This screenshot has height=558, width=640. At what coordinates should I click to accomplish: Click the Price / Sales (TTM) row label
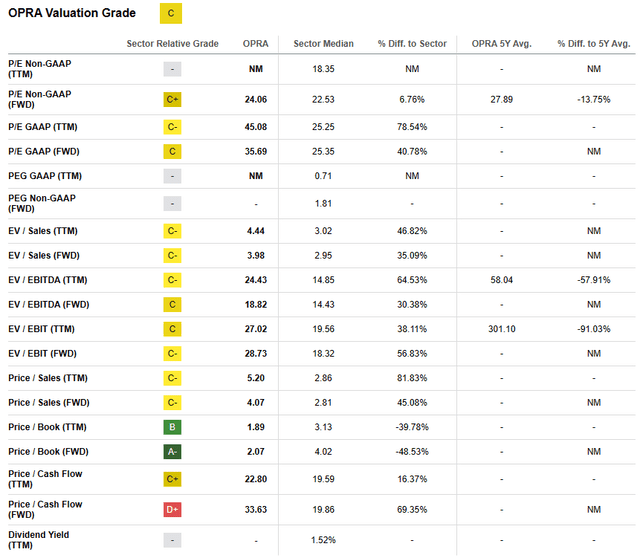point(48,378)
